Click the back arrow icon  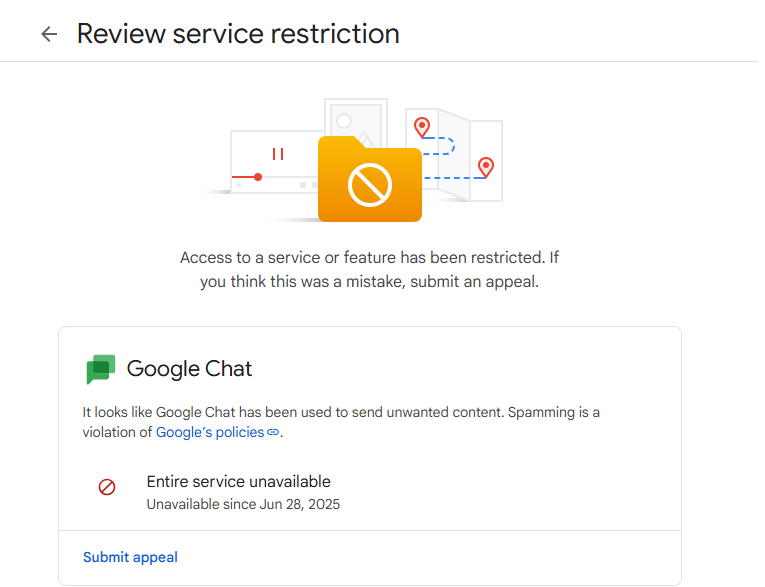tap(49, 34)
